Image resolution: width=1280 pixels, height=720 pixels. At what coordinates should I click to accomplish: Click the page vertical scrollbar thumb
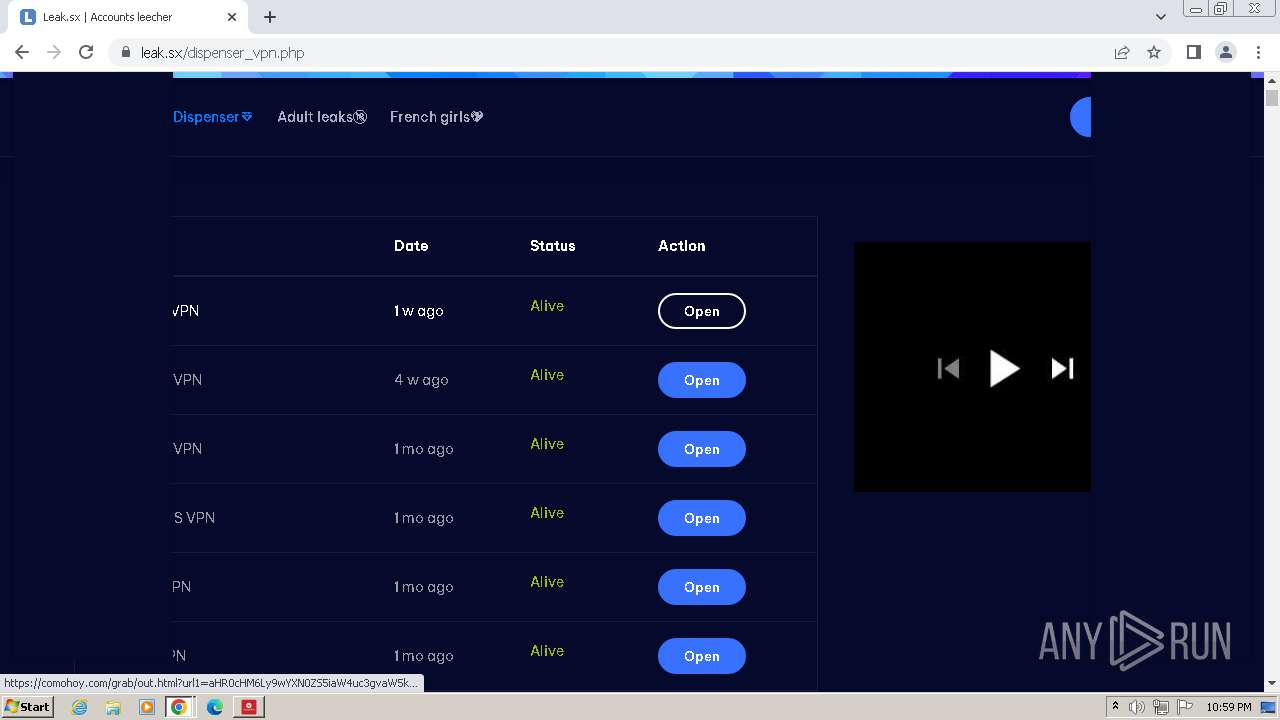pos(1272,97)
